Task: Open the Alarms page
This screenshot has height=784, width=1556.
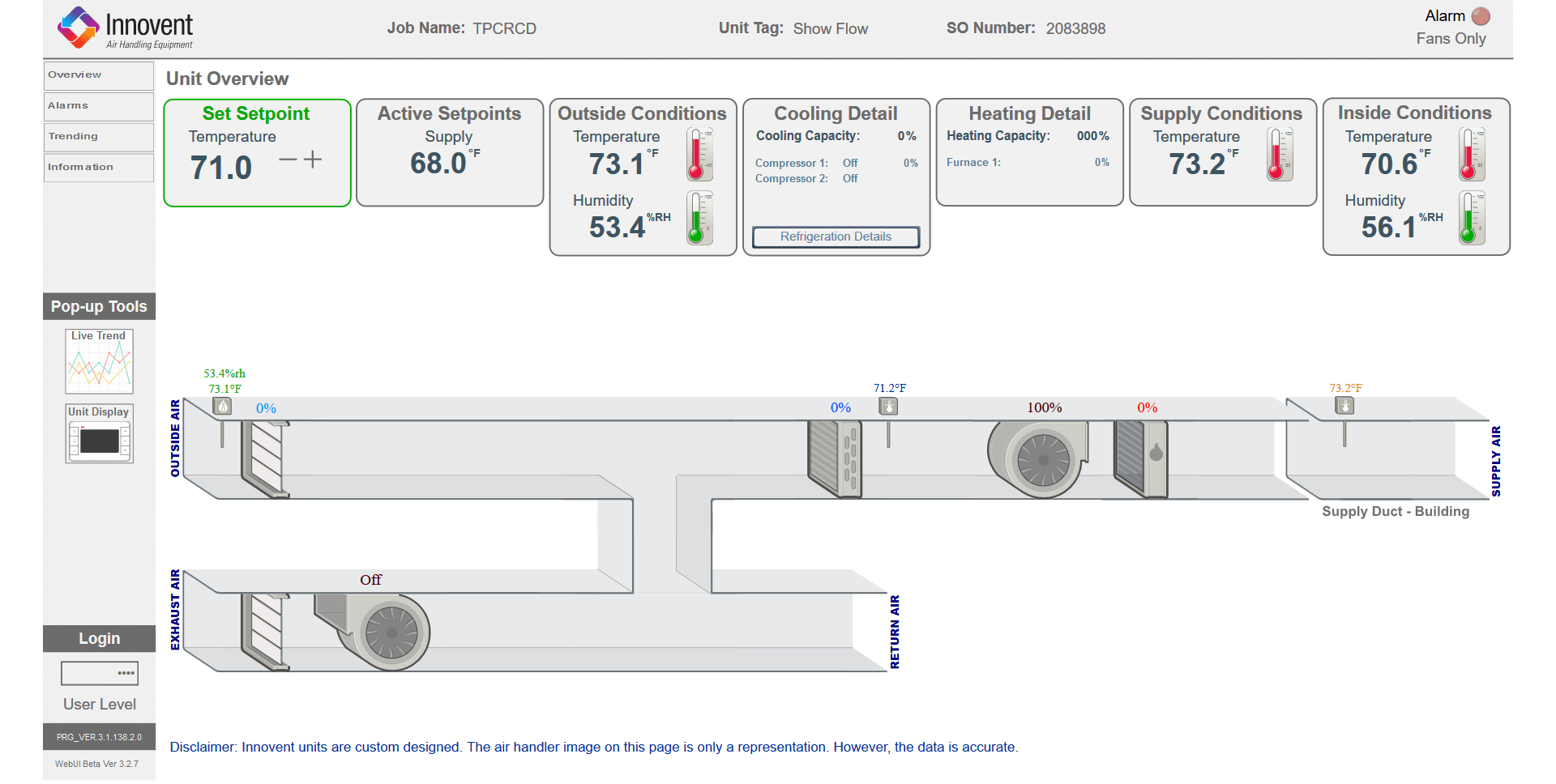Action: pos(98,106)
